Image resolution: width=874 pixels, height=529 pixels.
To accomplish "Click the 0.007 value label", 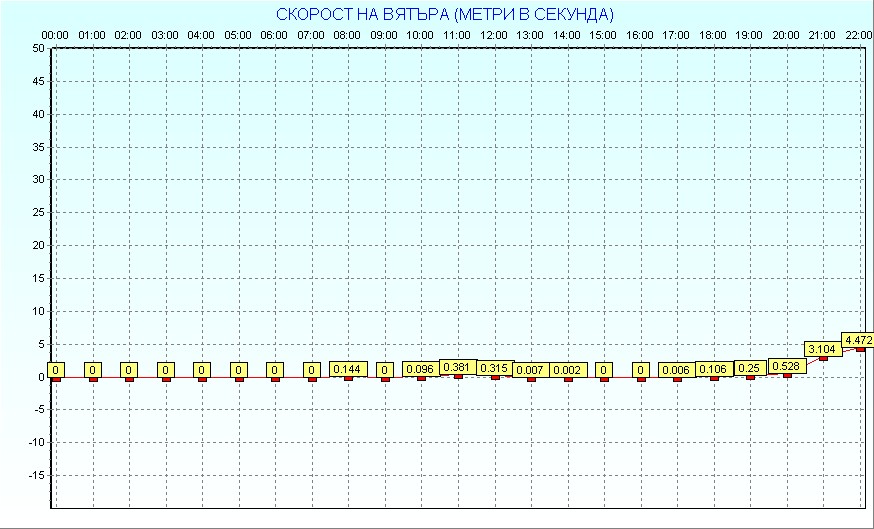I will click(x=530, y=370).
